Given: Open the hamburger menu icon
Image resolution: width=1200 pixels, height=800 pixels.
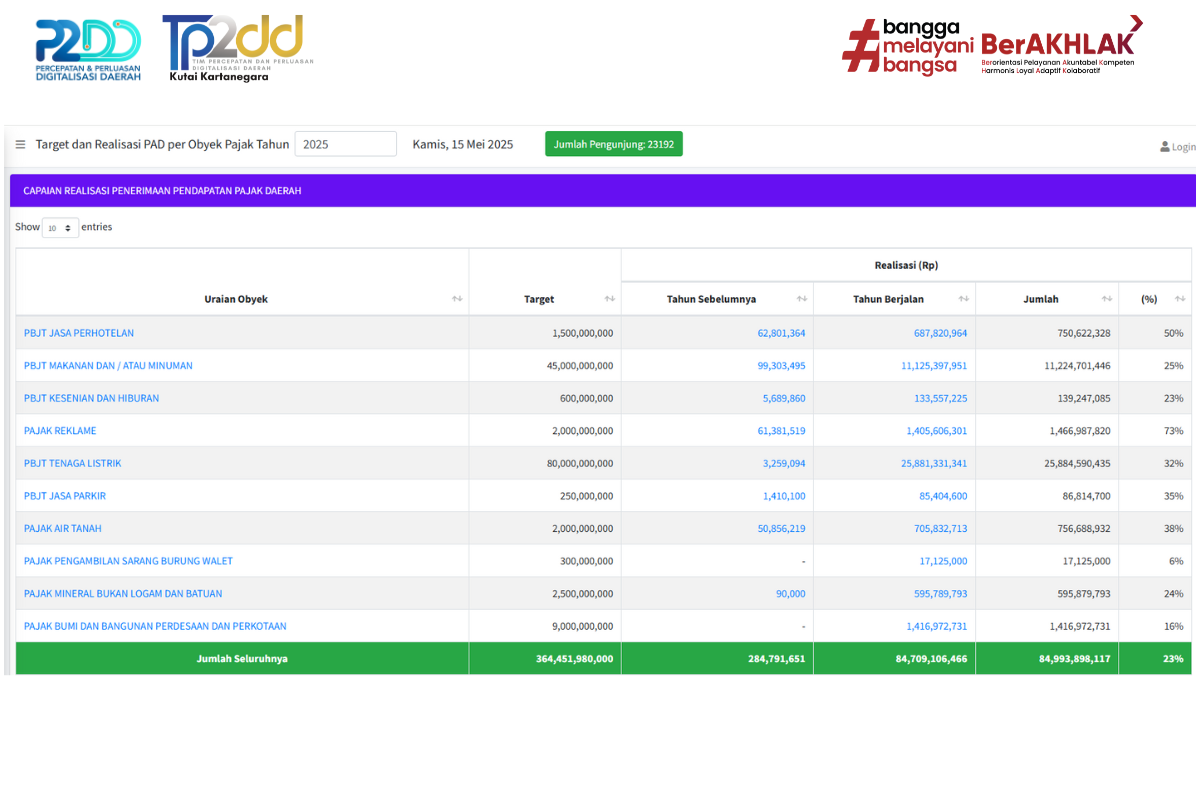Looking at the screenshot, I should (20, 144).
